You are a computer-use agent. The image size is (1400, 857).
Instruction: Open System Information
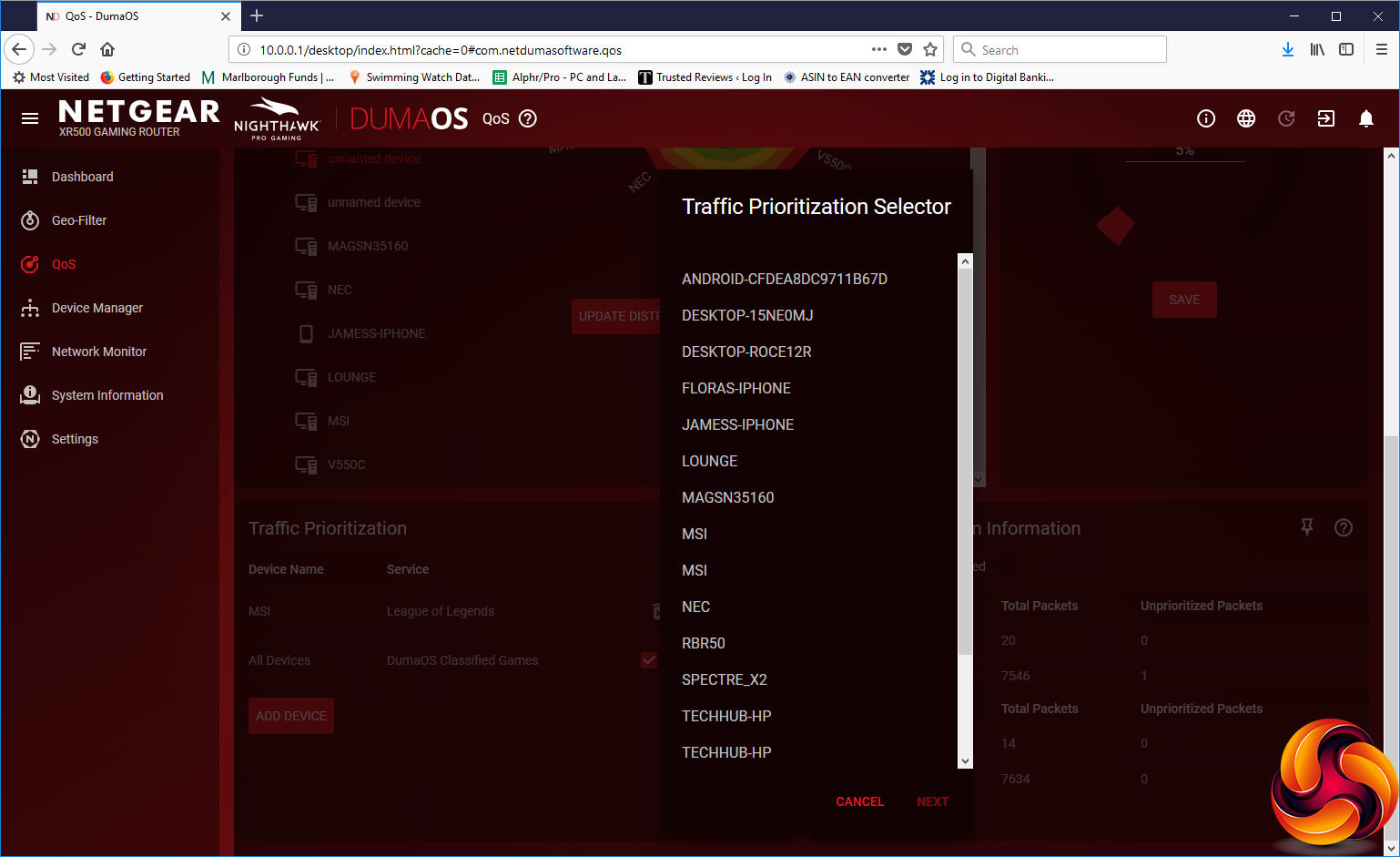[109, 395]
